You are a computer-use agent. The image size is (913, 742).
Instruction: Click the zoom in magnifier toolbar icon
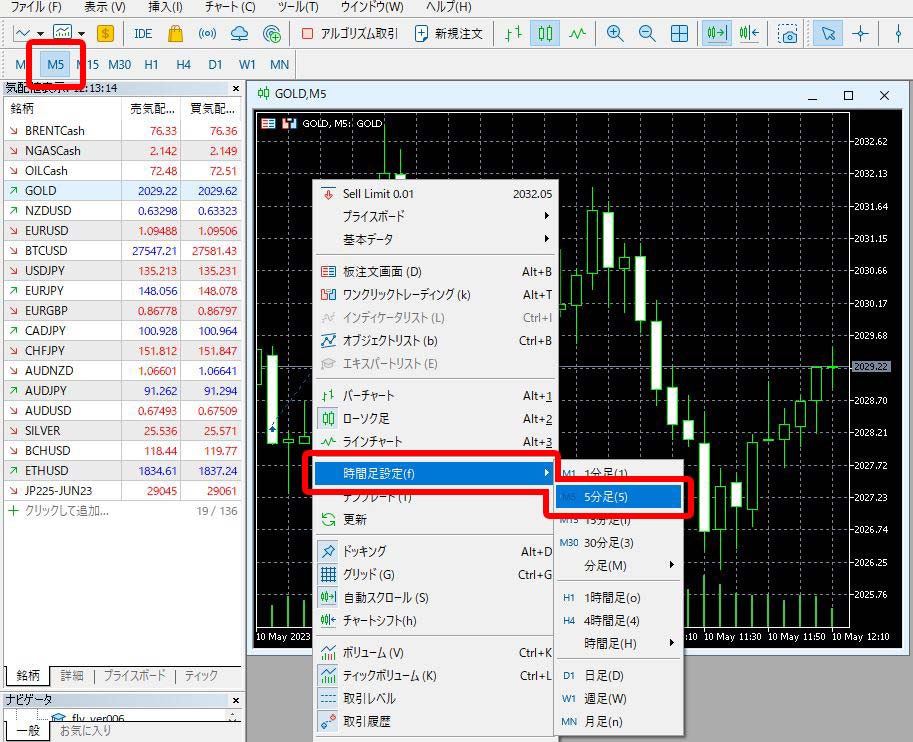(x=615, y=33)
